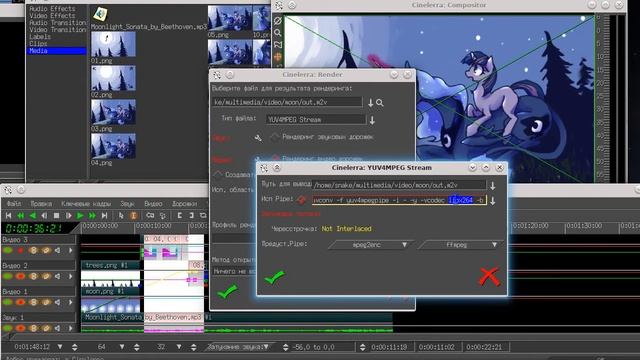Open the Файл menu
Viewport: 640px width, 360px height.
pos(14,203)
